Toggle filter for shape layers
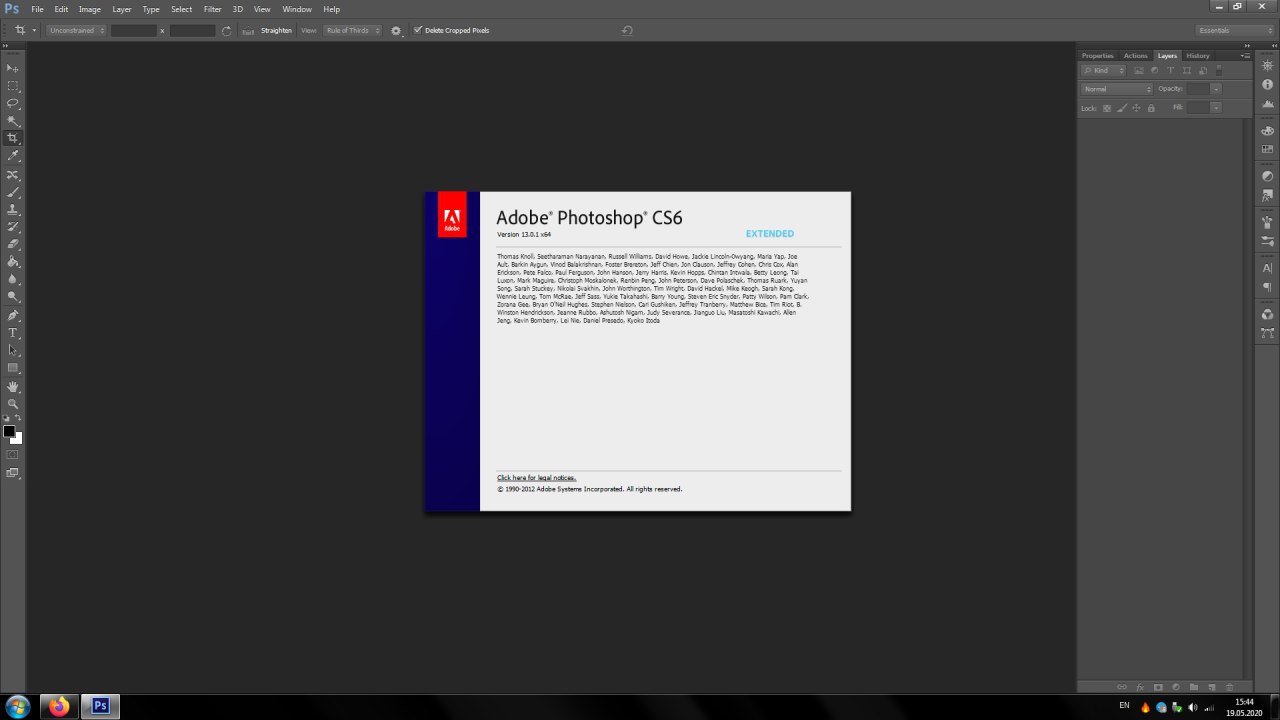This screenshot has width=1280, height=720. (x=1187, y=70)
